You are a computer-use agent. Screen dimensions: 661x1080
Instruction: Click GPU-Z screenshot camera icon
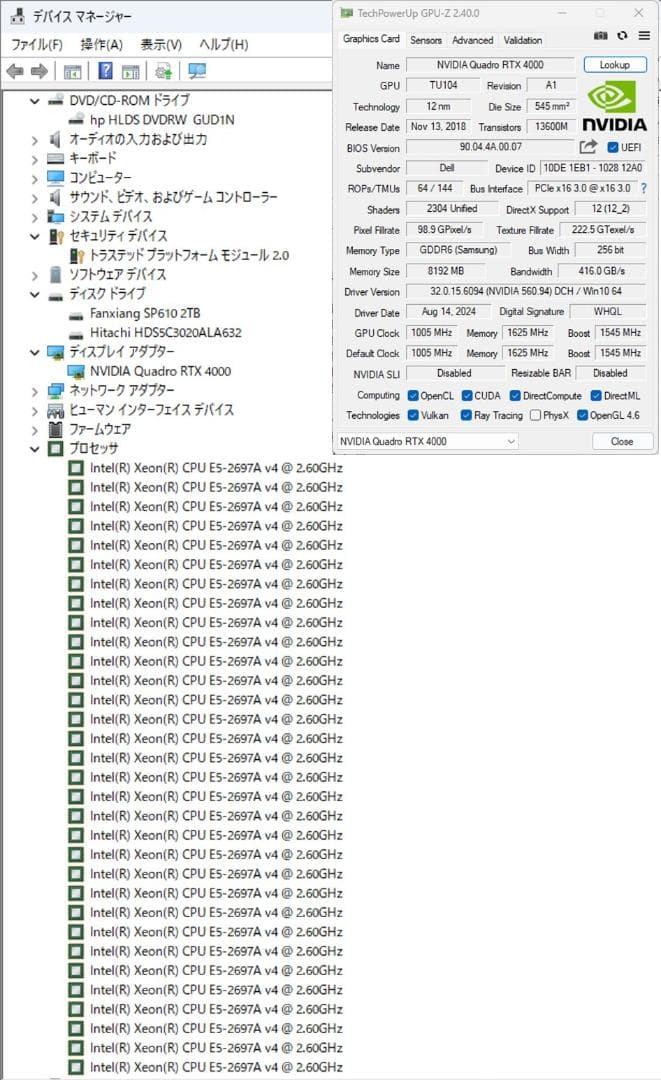600,36
